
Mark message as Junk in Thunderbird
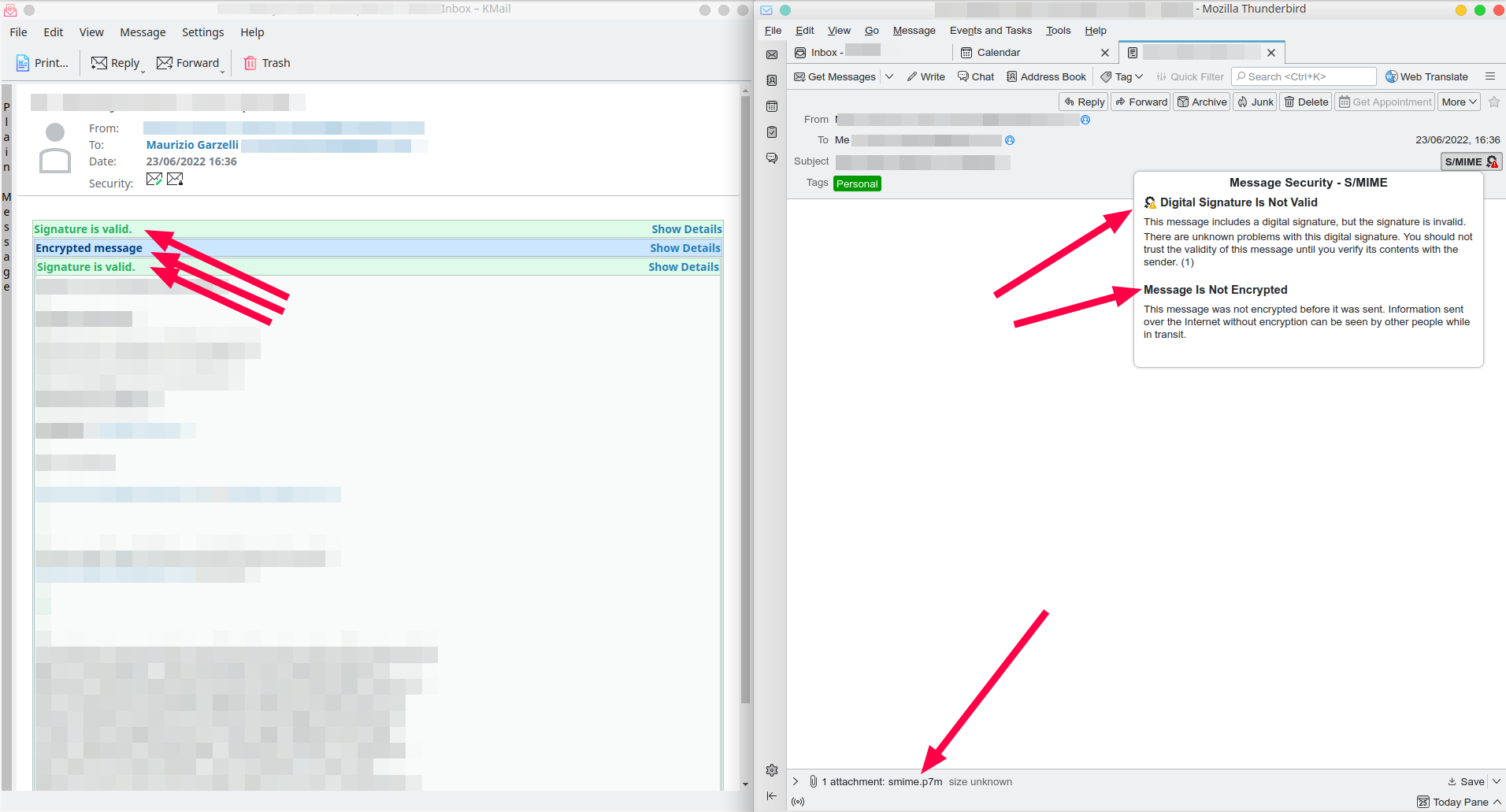(1255, 102)
